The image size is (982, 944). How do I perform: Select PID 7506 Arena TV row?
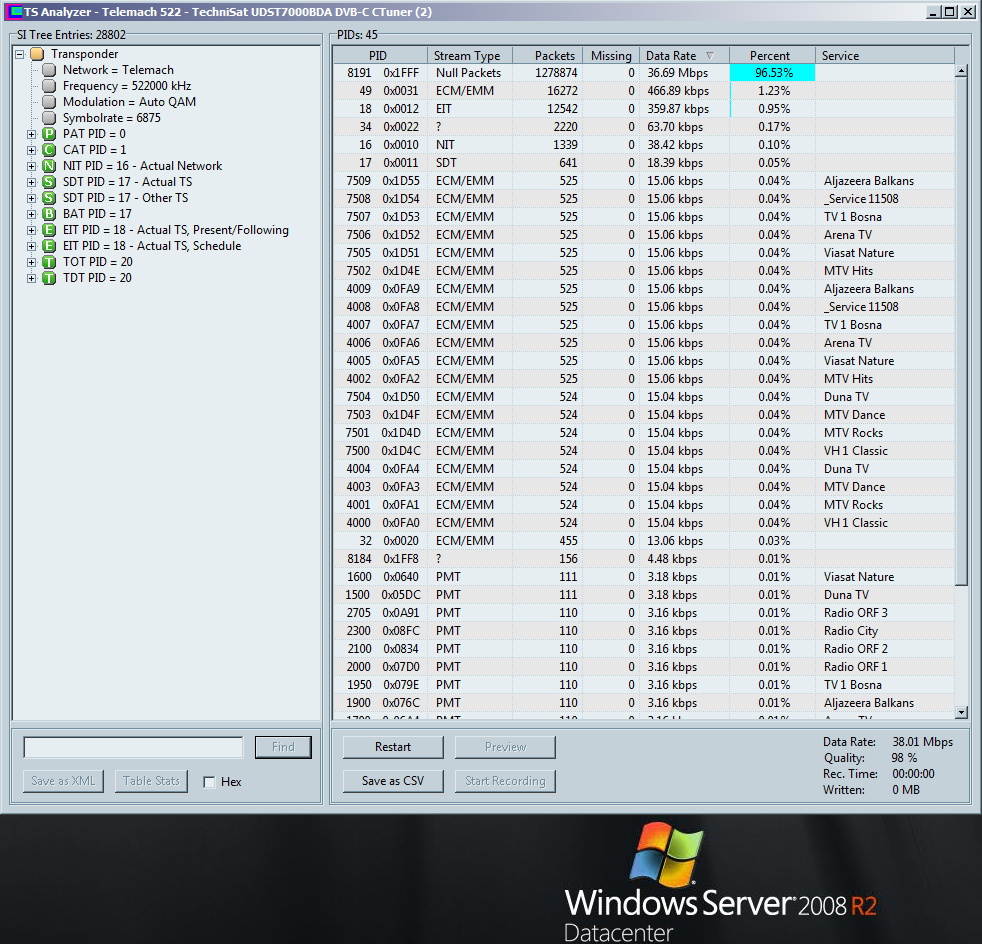[x=644, y=235]
